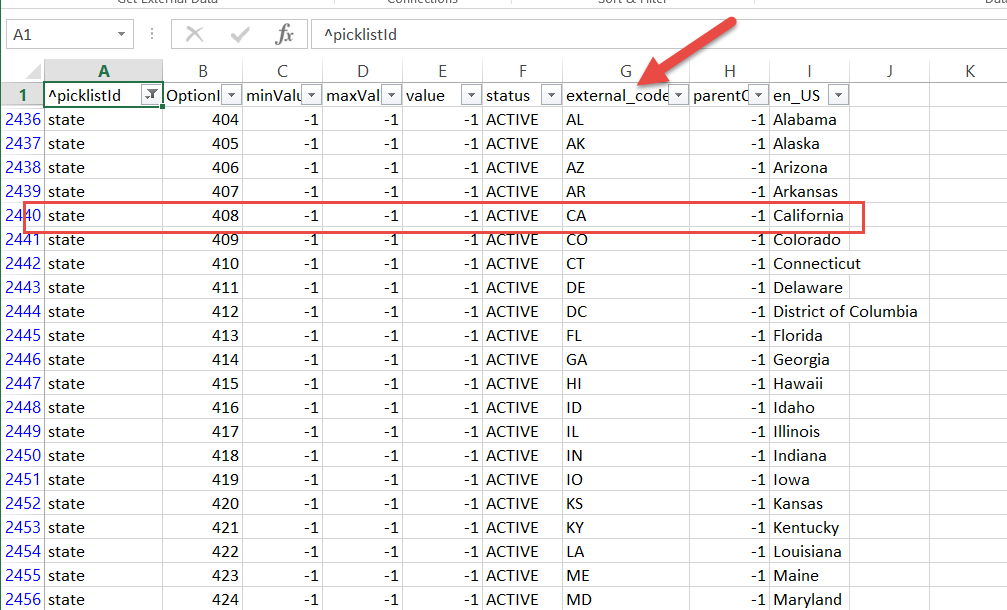Select column G header
The width and height of the screenshot is (1007, 610).
tap(626, 71)
